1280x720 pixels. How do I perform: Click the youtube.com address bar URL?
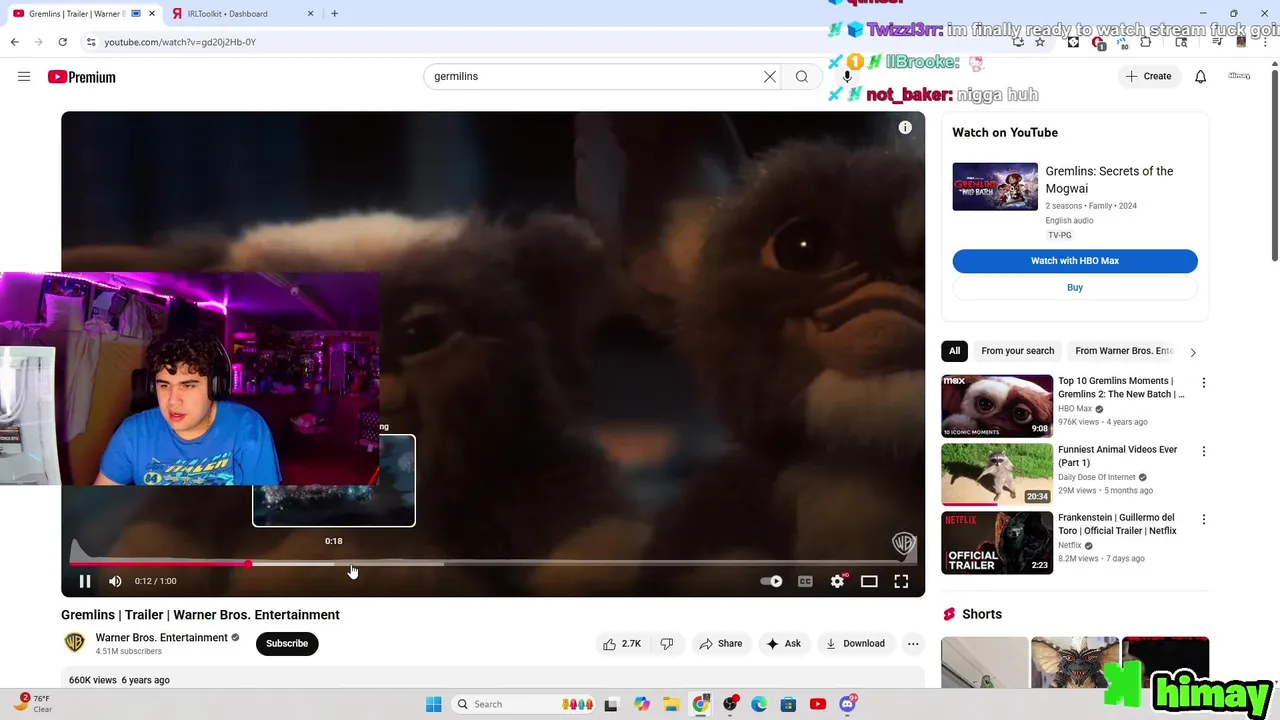180,42
